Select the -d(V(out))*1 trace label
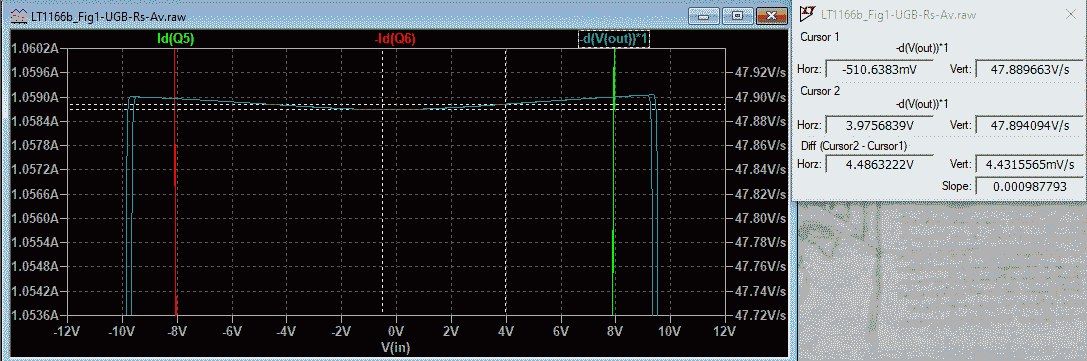Viewport: 1087px width, 361px height. pos(614,39)
